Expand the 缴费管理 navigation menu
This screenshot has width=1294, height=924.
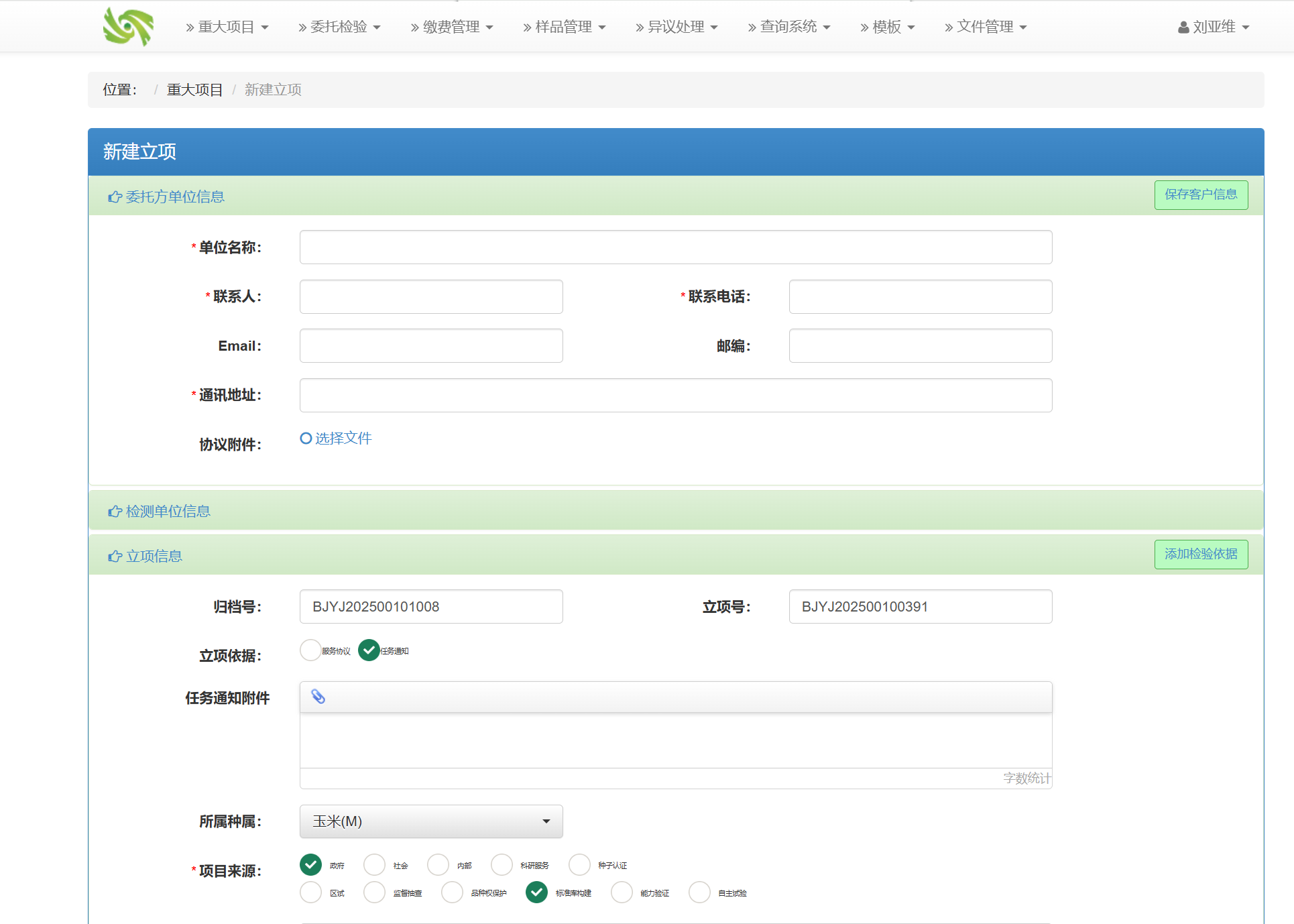[x=452, y=27]
